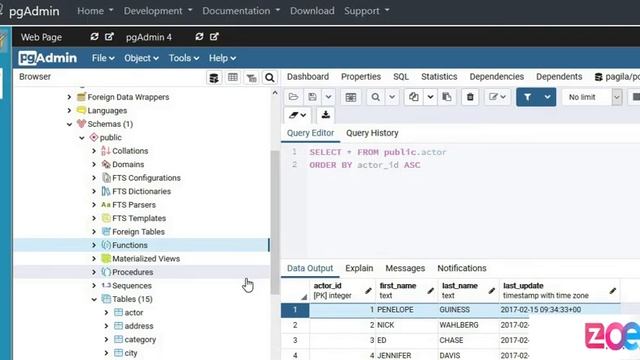Switch to the Dependents tab
This screenshot has width=640, height=360.
[559, 77]
